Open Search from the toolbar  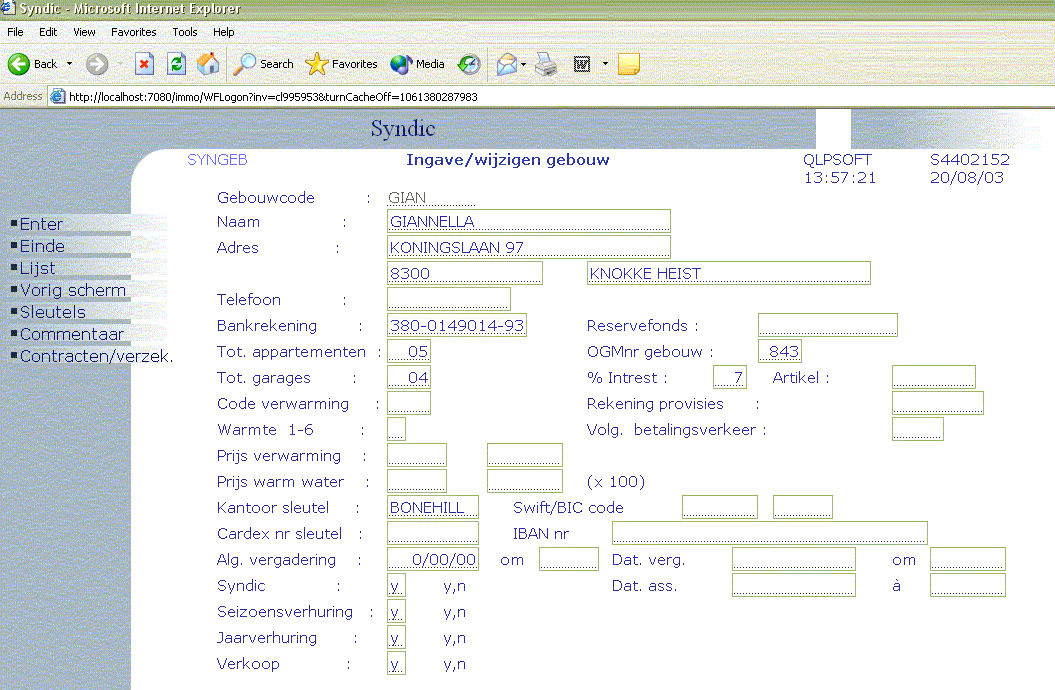(x=264, y=64)
